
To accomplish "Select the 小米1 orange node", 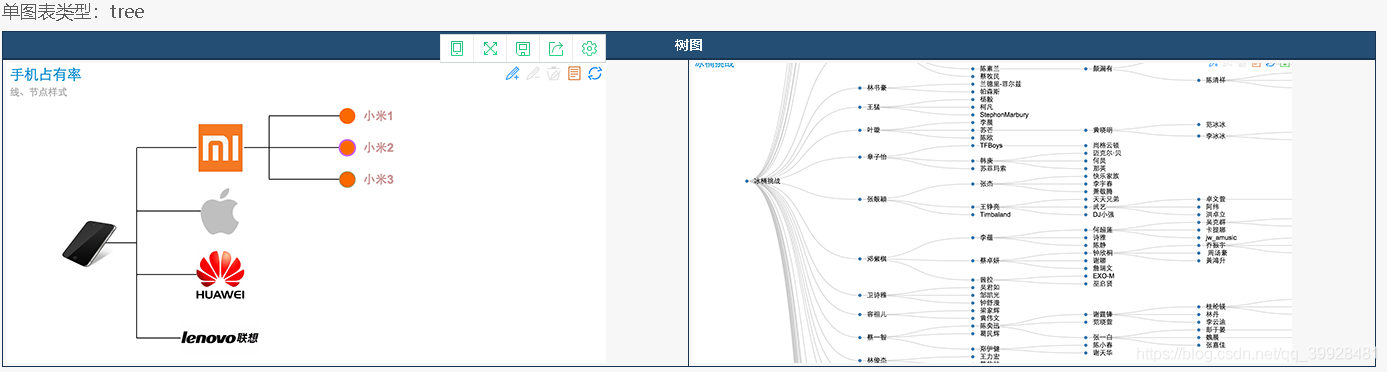I will coord(347,116).
